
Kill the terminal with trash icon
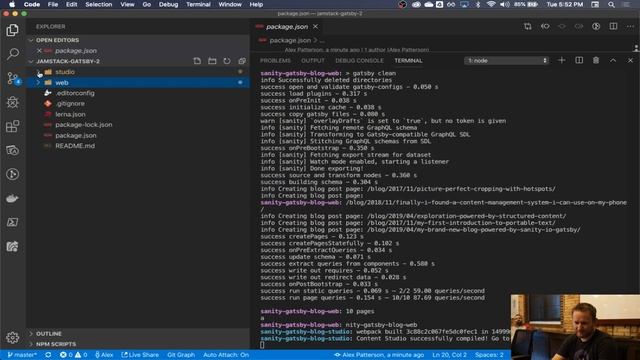pyautogui.click(x=596, y=60)
